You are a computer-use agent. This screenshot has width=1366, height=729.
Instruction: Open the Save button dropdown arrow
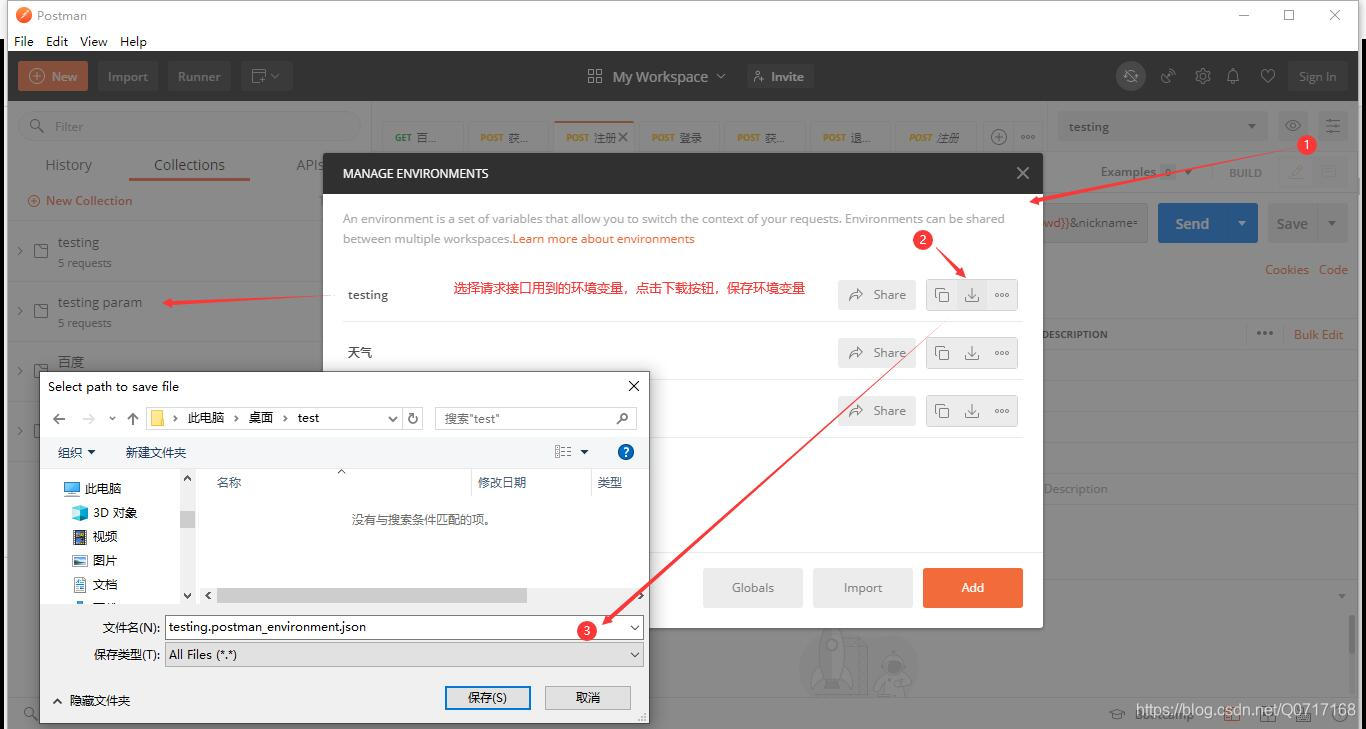(x=1332, y=223)
